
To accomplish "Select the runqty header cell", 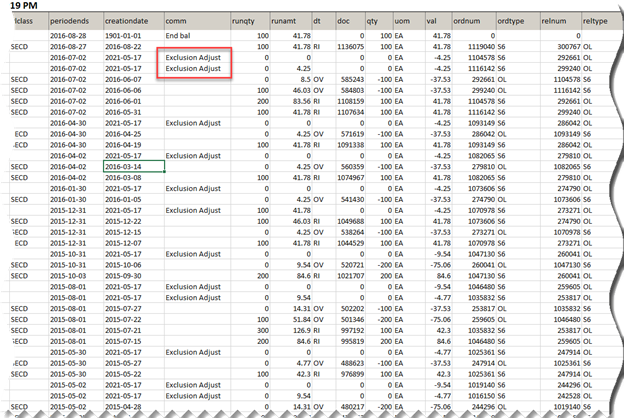I will click(253, 20).
